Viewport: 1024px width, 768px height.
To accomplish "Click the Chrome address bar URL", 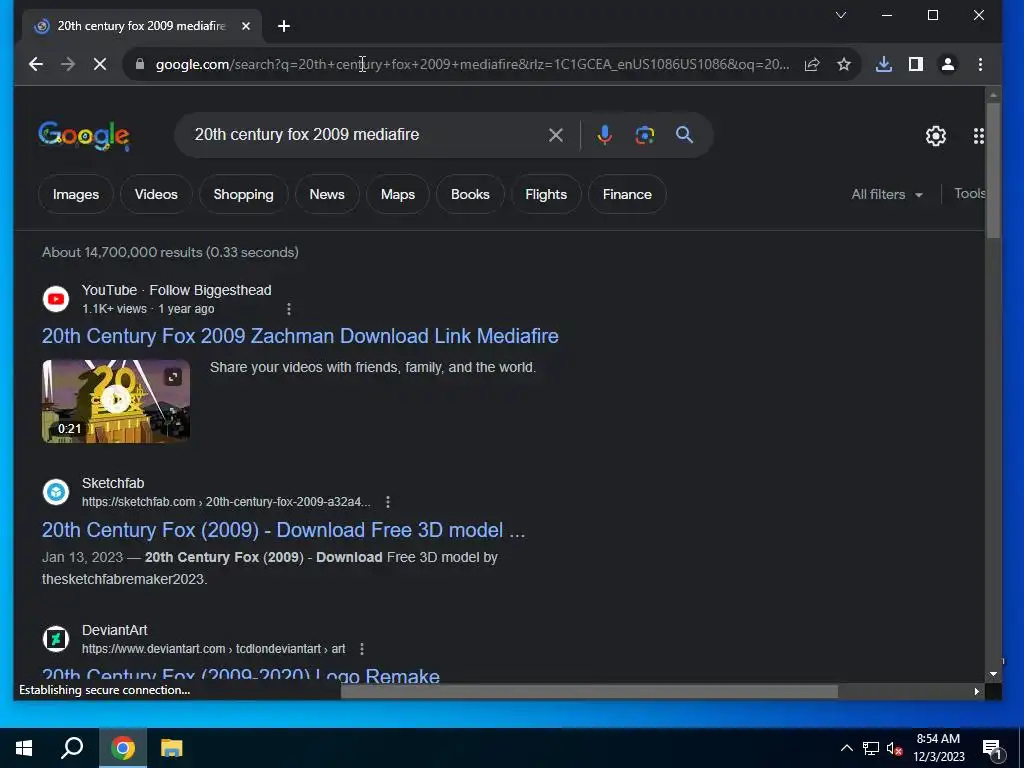I will point(472,64).
